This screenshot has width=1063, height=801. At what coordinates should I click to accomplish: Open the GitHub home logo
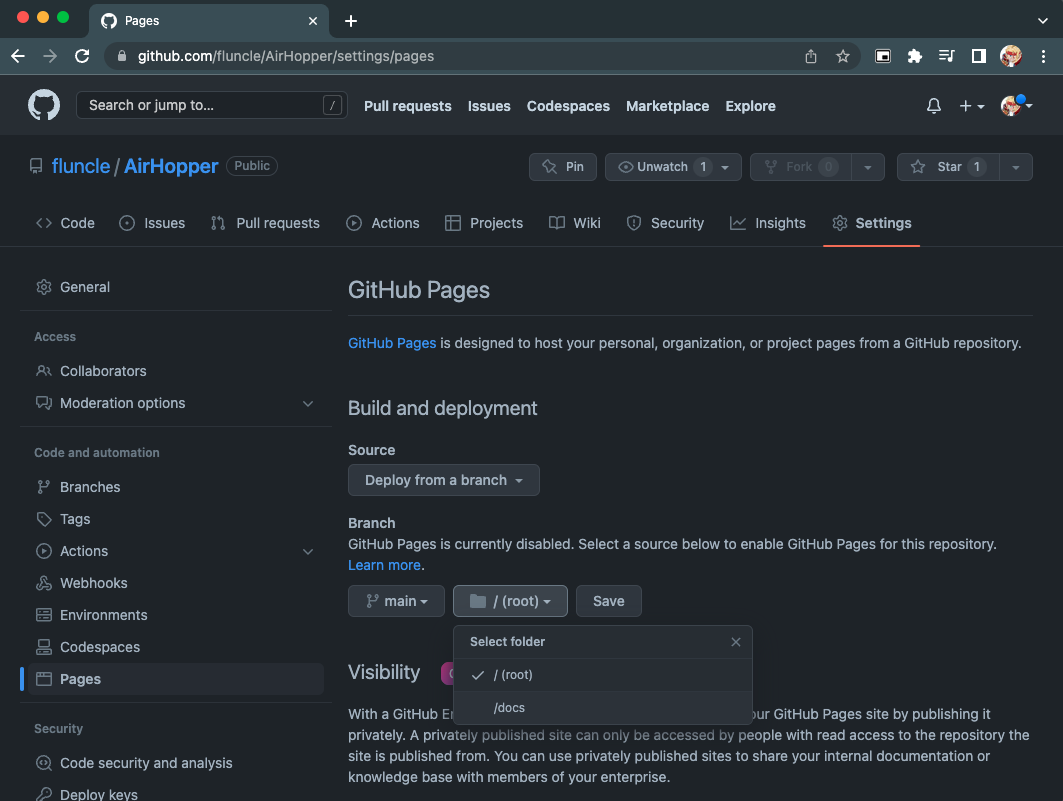(43, 105)
